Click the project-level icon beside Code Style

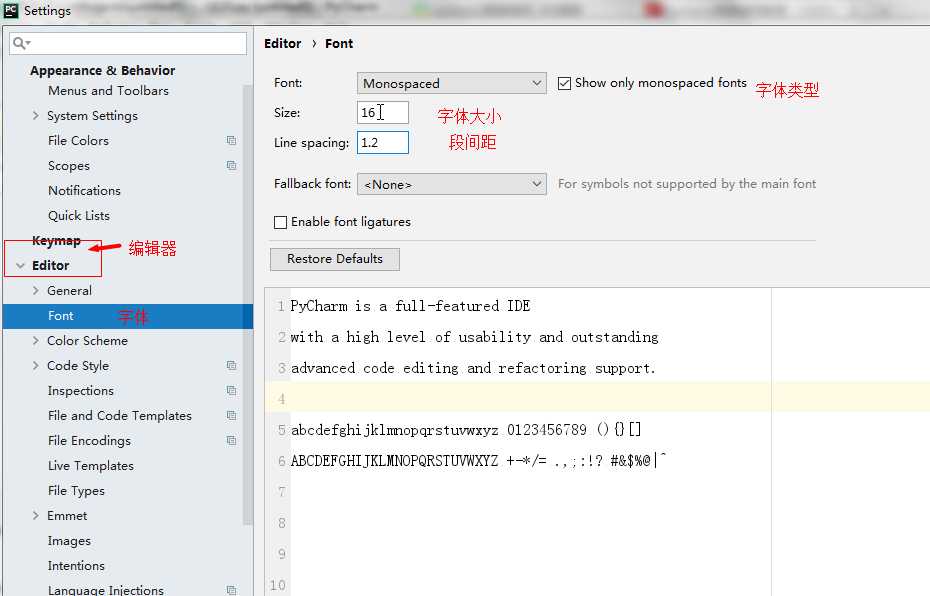(x=231, y=365)
